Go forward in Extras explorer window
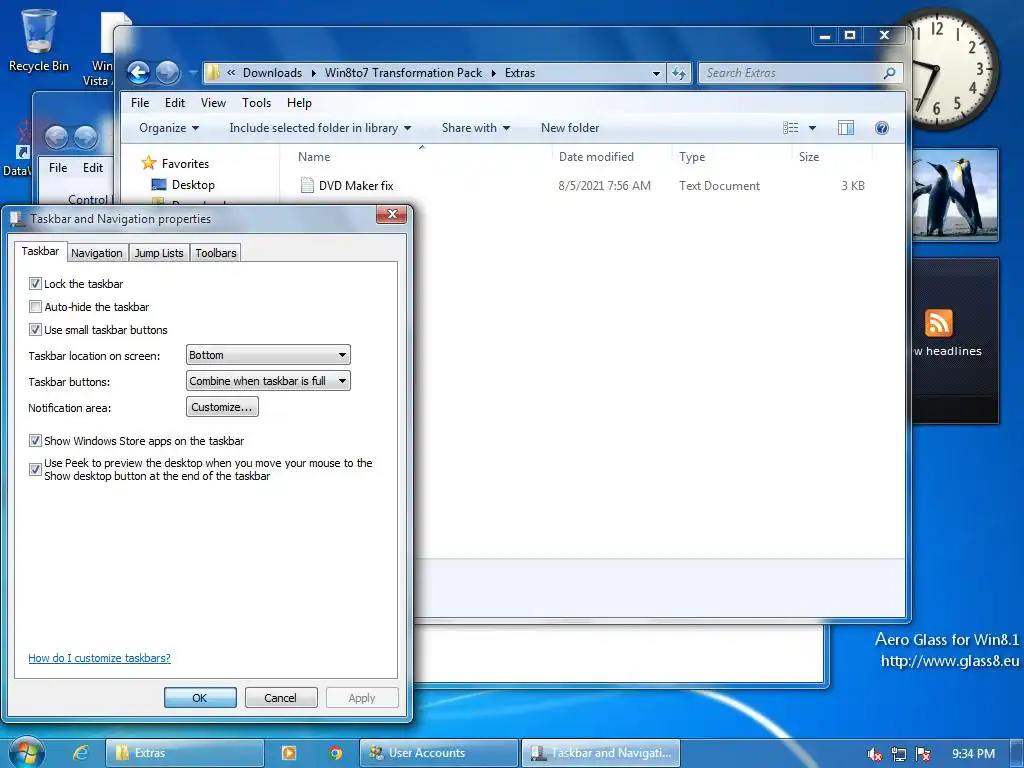This screenshot has width=1024, height=768. (168, 72)
